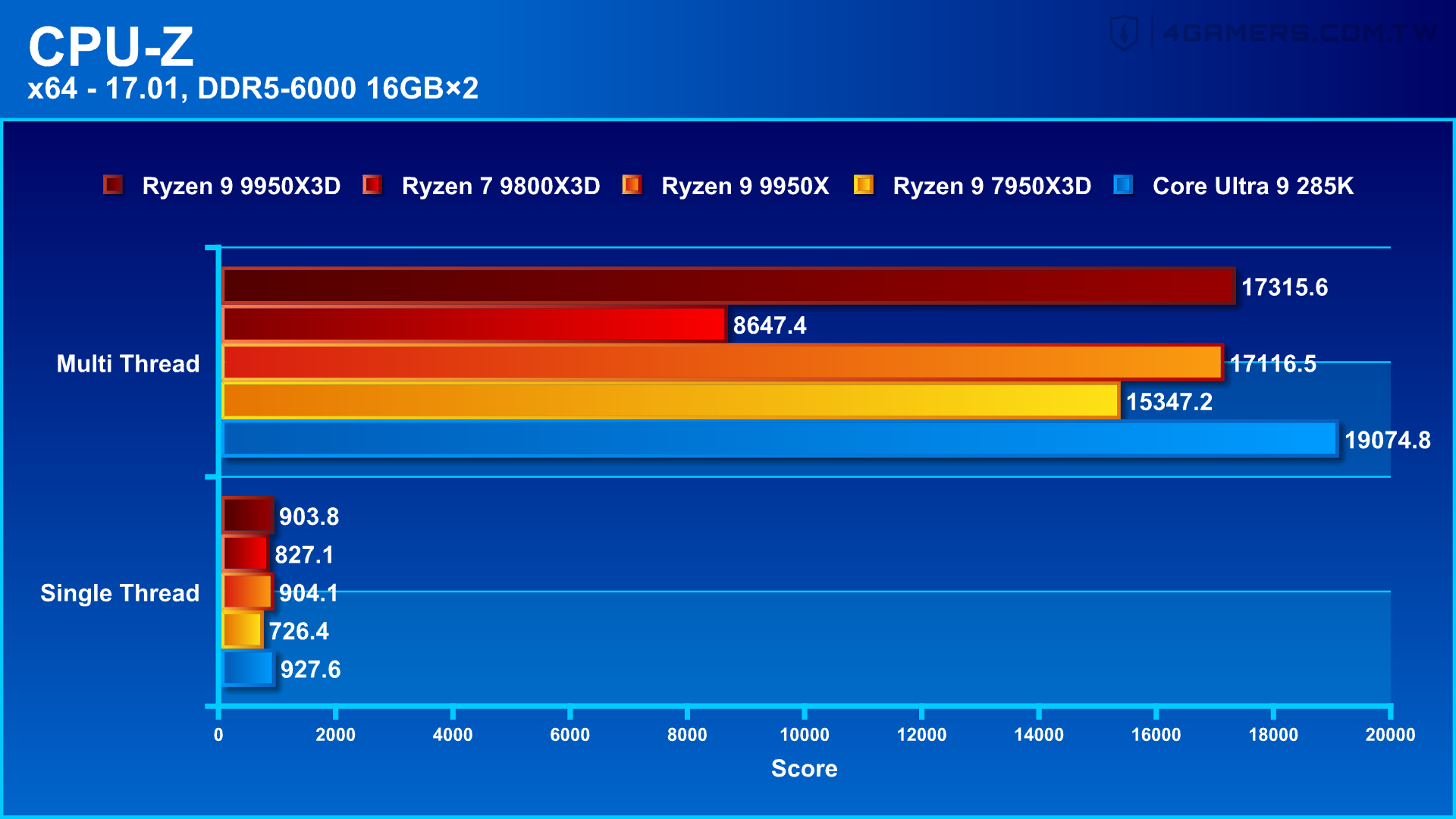
Task: Click the Score axis title
Action: (x=805, y=768)
